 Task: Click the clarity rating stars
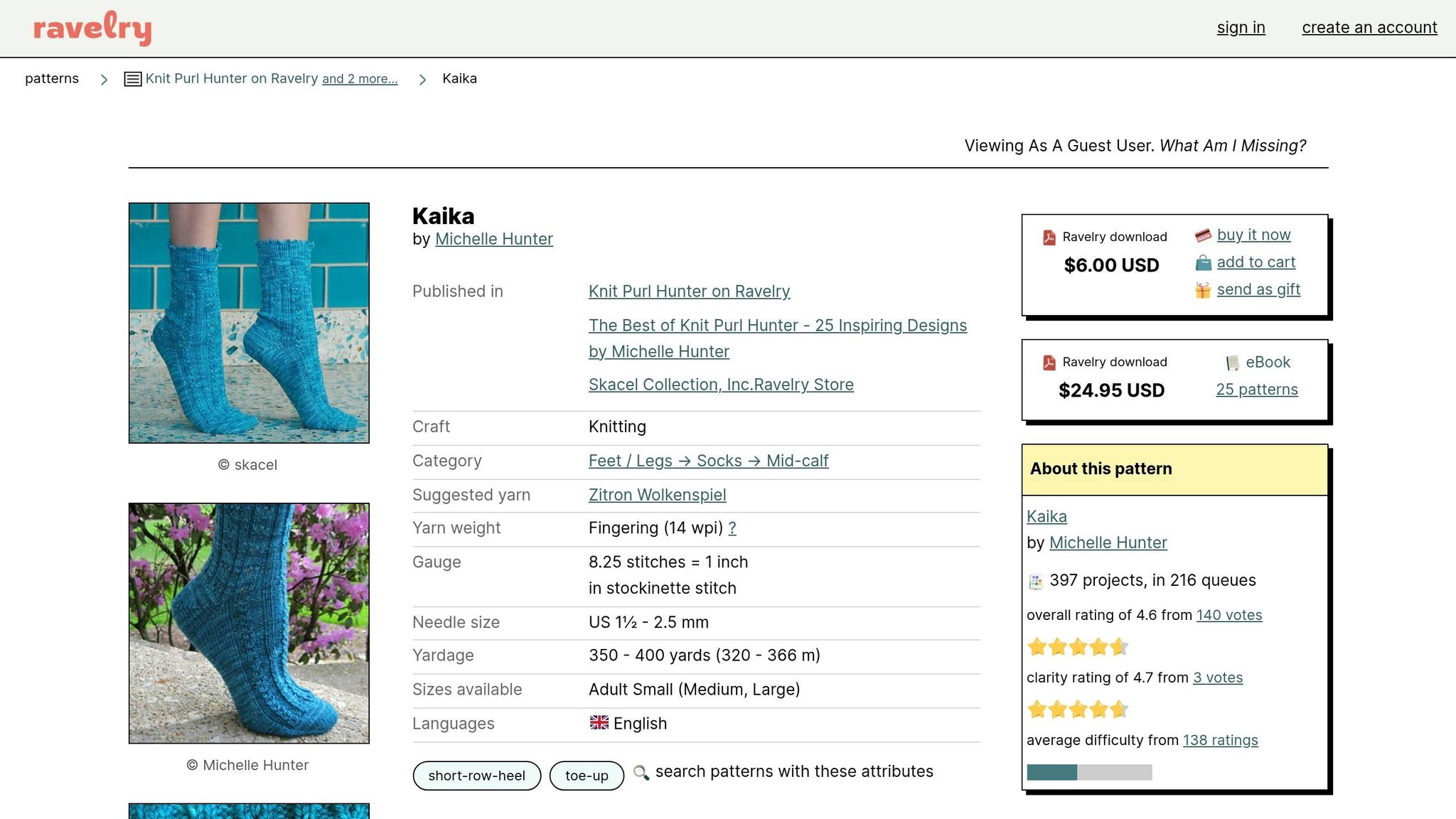click(1078, 710)
